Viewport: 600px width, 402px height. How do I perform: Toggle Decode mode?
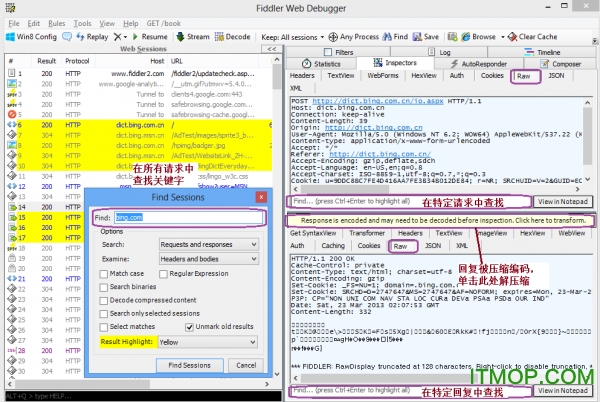click(x=232, y=37)
